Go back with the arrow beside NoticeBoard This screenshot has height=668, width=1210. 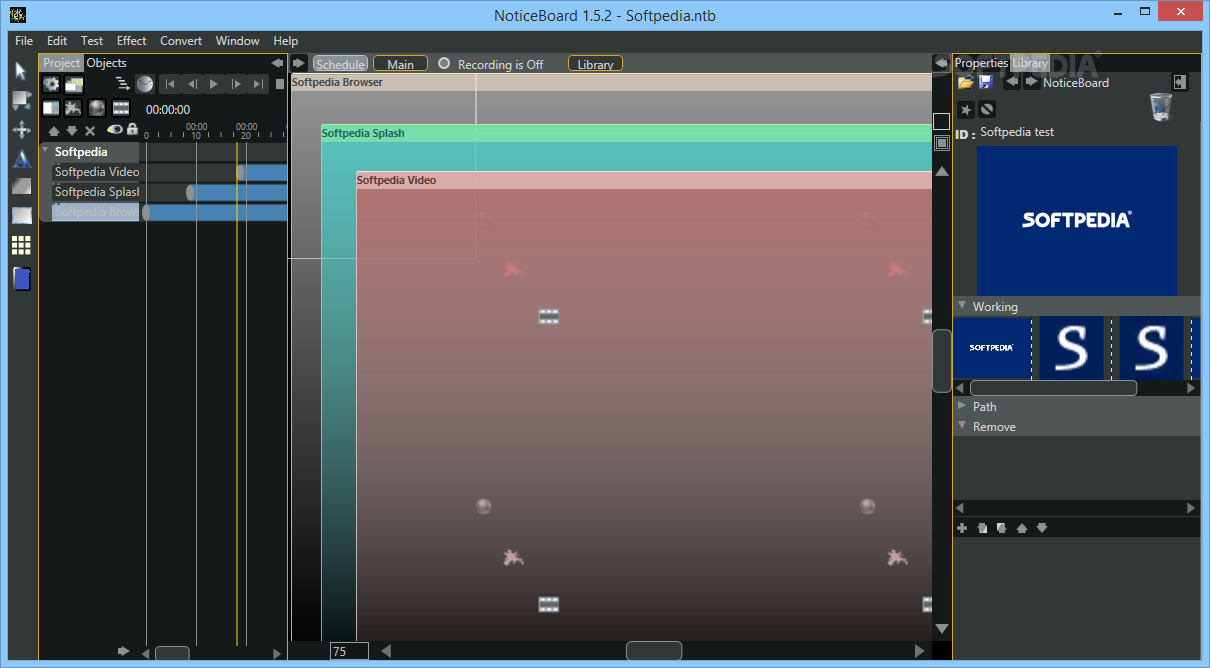tap(1012, 82)
